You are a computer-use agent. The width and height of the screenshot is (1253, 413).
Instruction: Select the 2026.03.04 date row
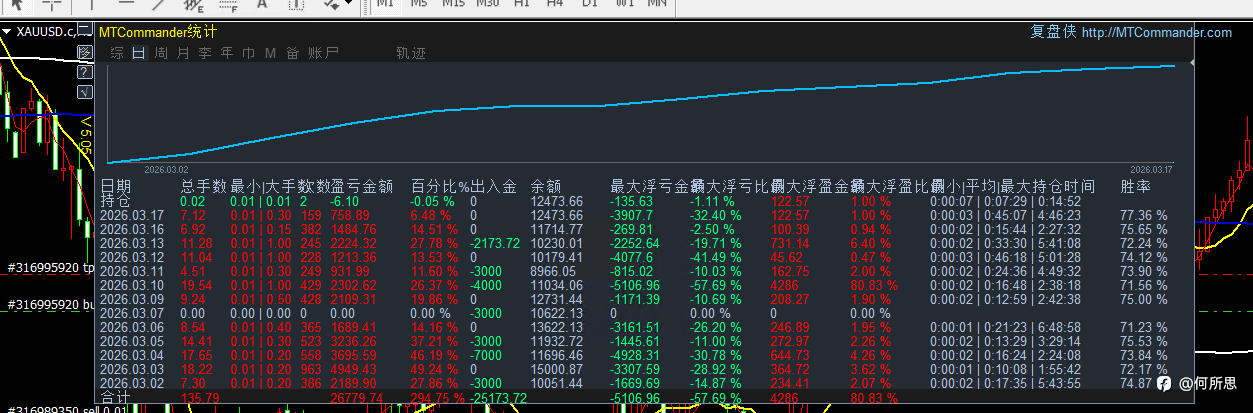click(x=133, y=355)
